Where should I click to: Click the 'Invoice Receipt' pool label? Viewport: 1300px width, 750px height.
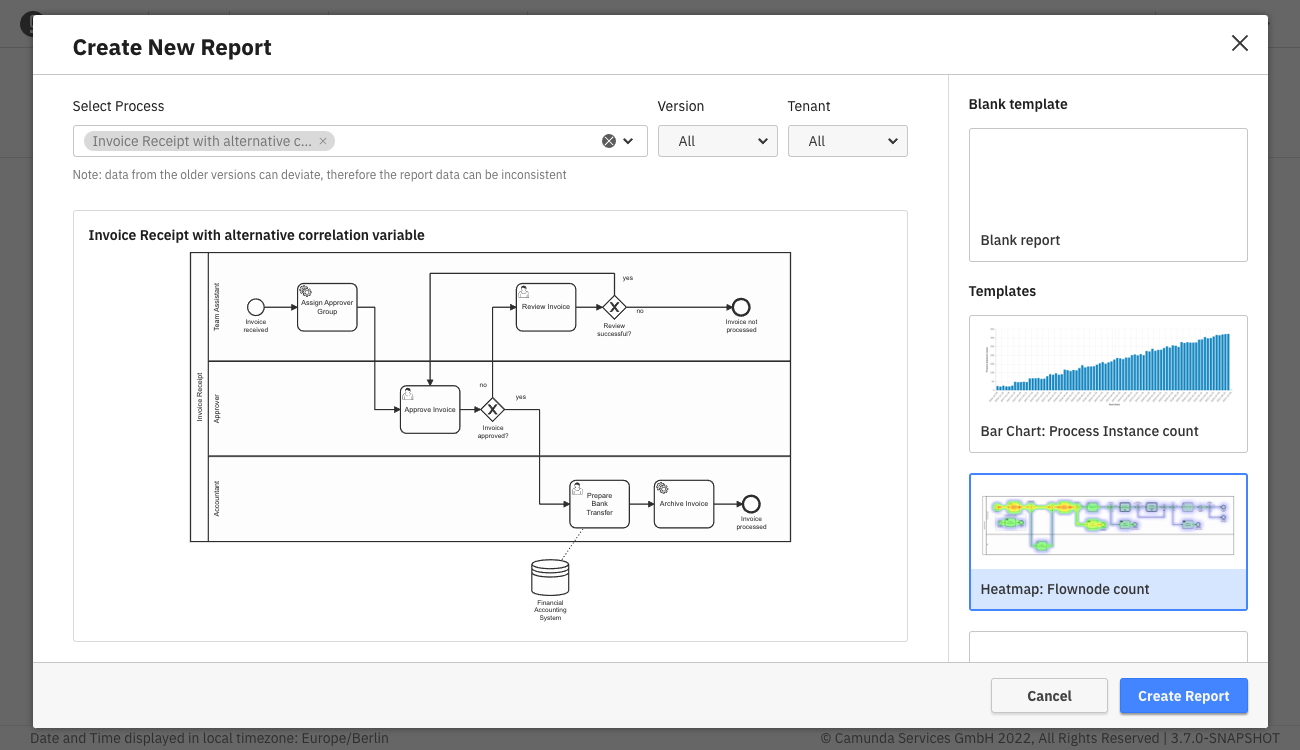pos(199,397)
